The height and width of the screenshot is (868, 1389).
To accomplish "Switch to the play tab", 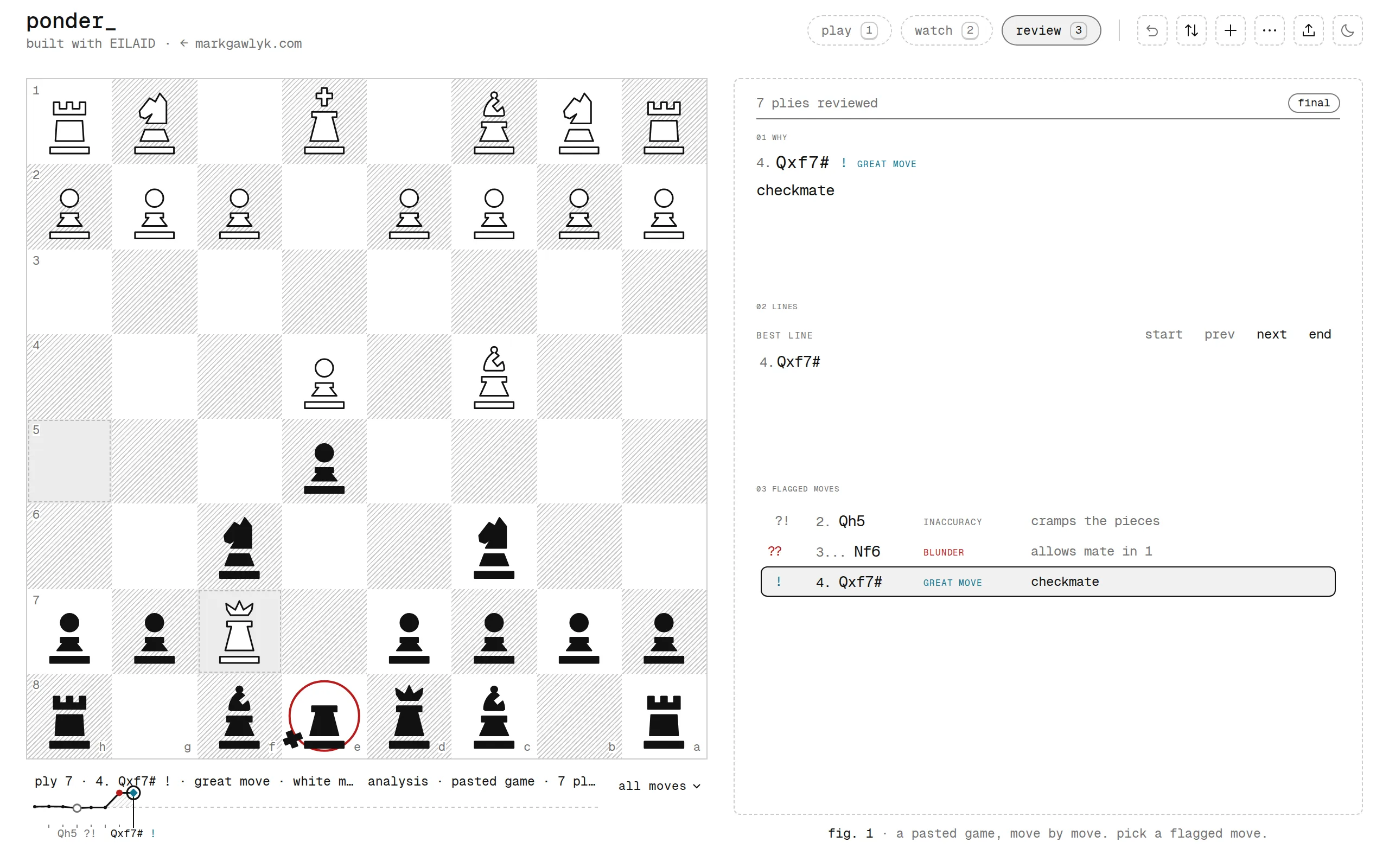I will point(849,30).
